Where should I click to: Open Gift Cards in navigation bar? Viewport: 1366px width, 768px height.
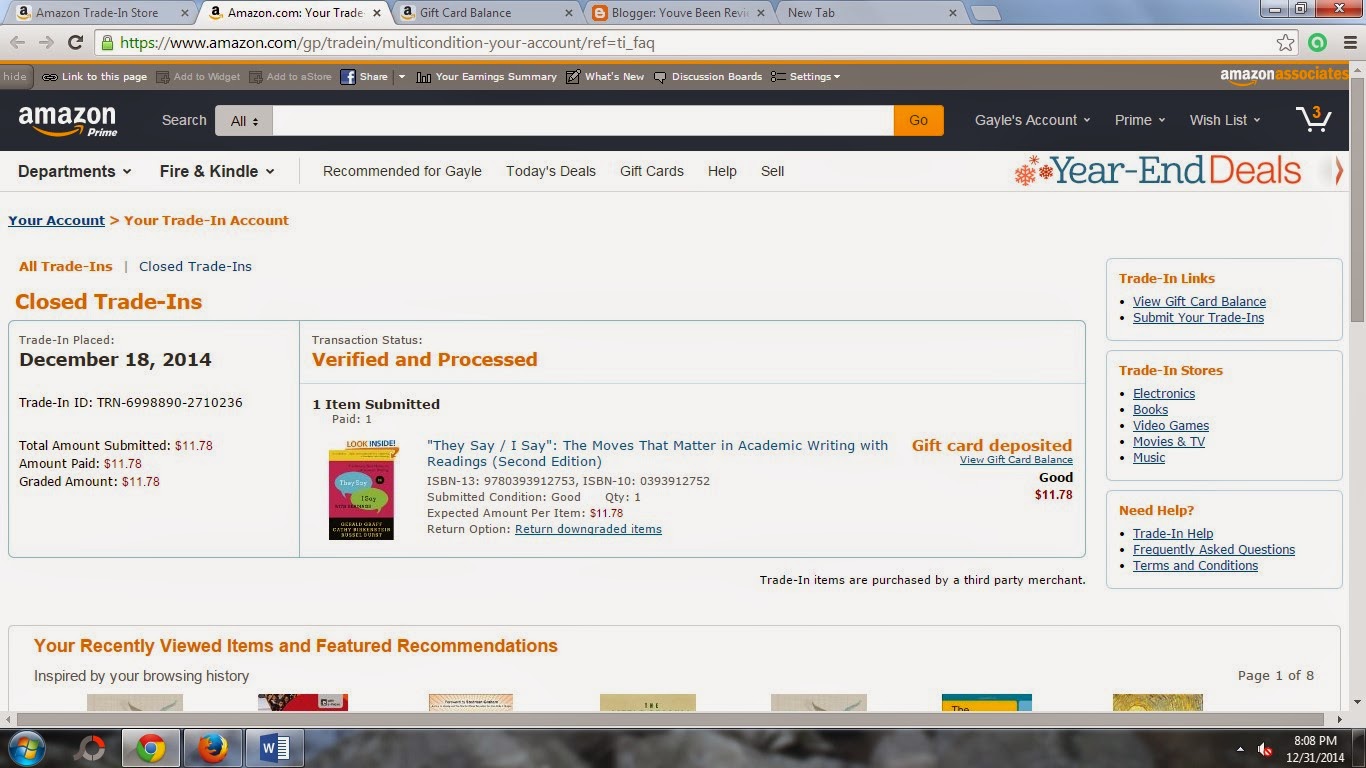click(652, 171)
